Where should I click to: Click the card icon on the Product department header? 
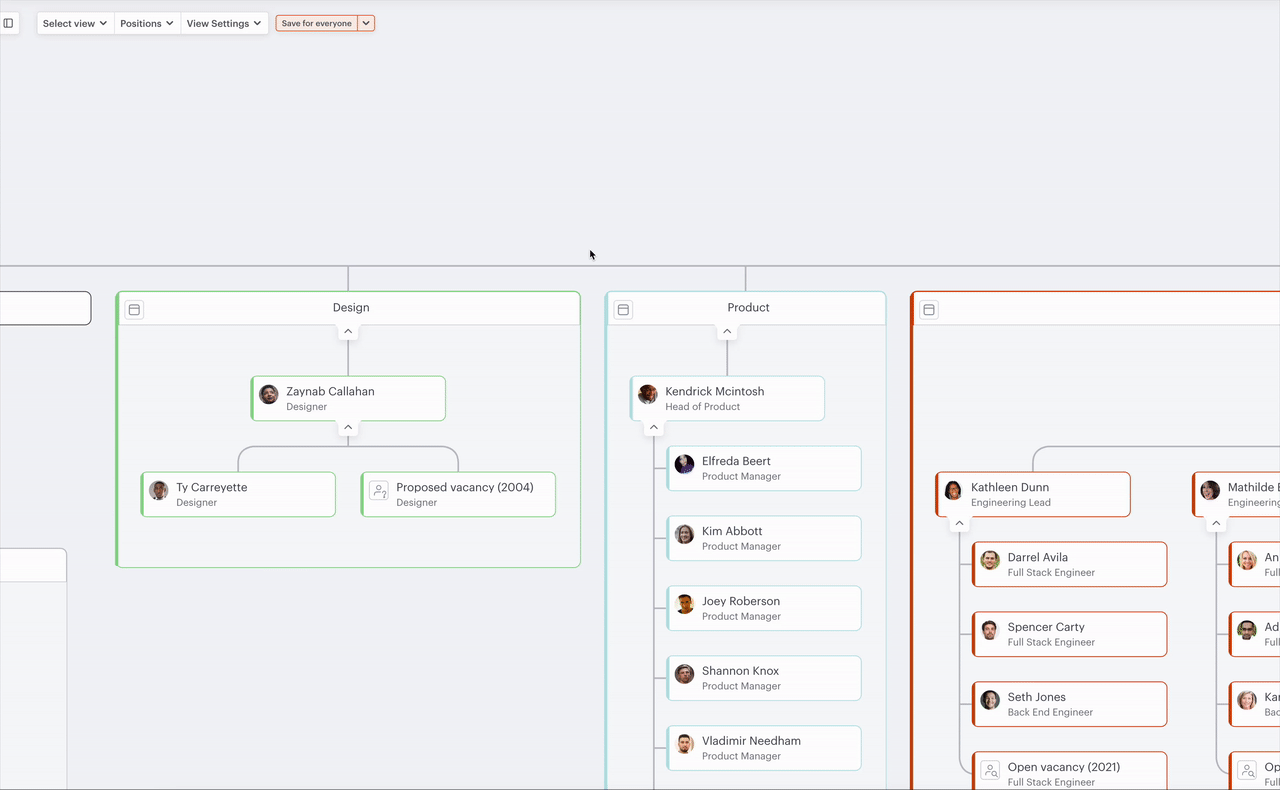pyautogui.click(x=623, y=309)
